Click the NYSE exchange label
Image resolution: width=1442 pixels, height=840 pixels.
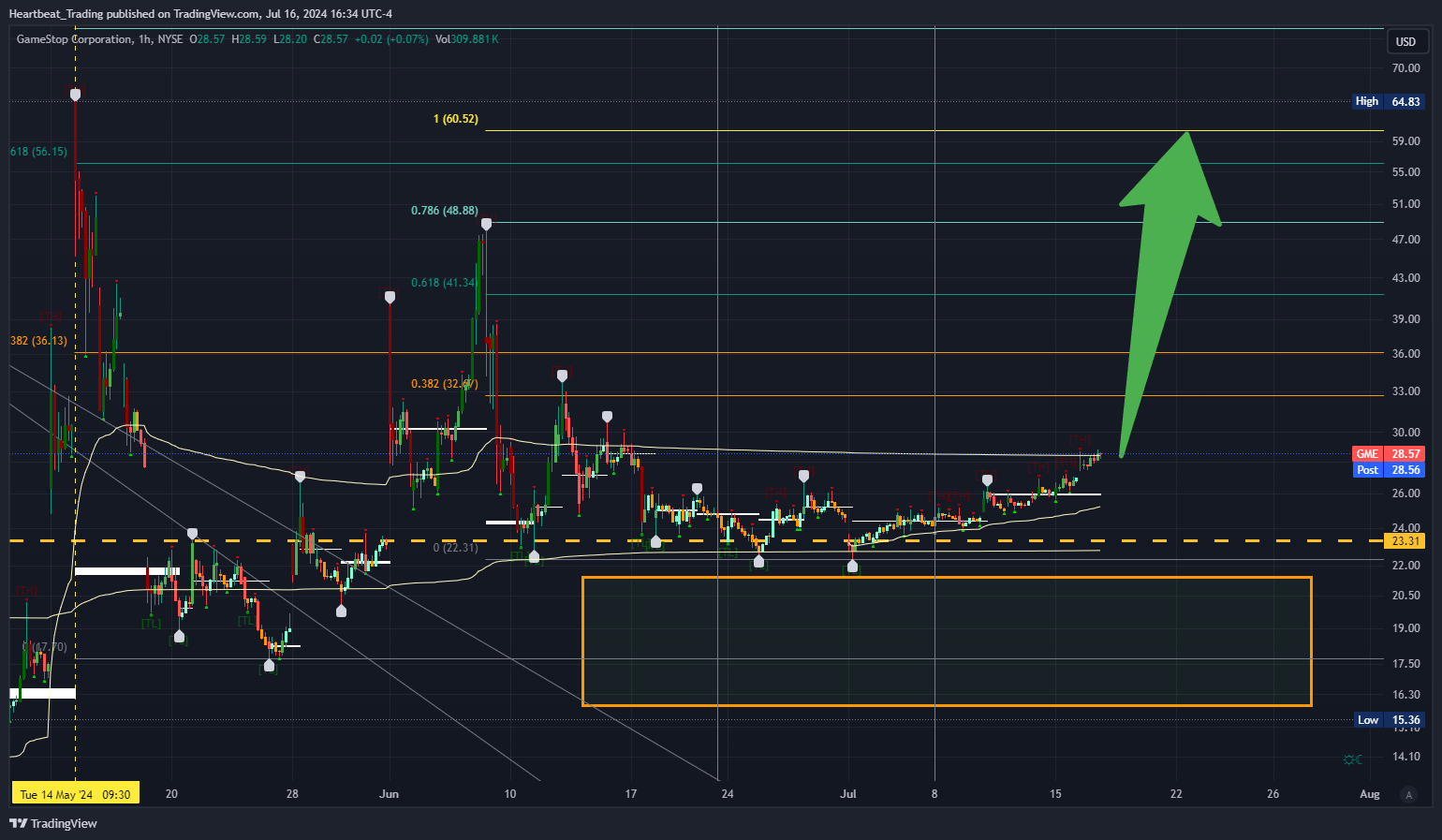170,39
